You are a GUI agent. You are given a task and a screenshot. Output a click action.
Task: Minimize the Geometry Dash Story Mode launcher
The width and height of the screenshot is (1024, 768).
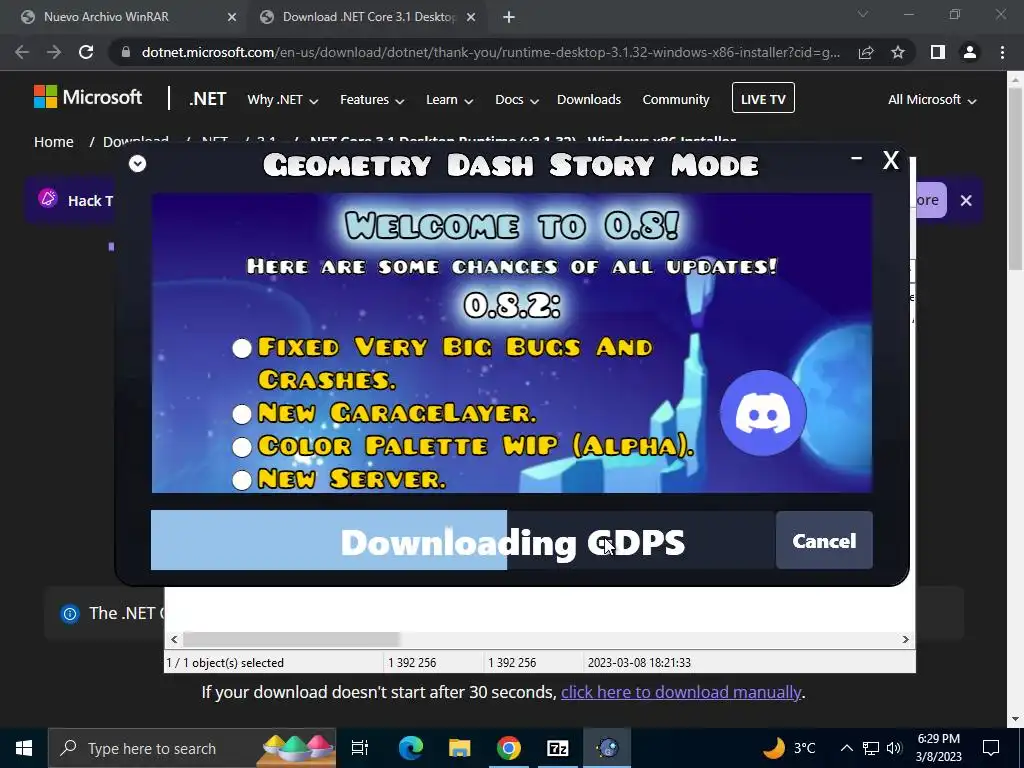[856, 158]
